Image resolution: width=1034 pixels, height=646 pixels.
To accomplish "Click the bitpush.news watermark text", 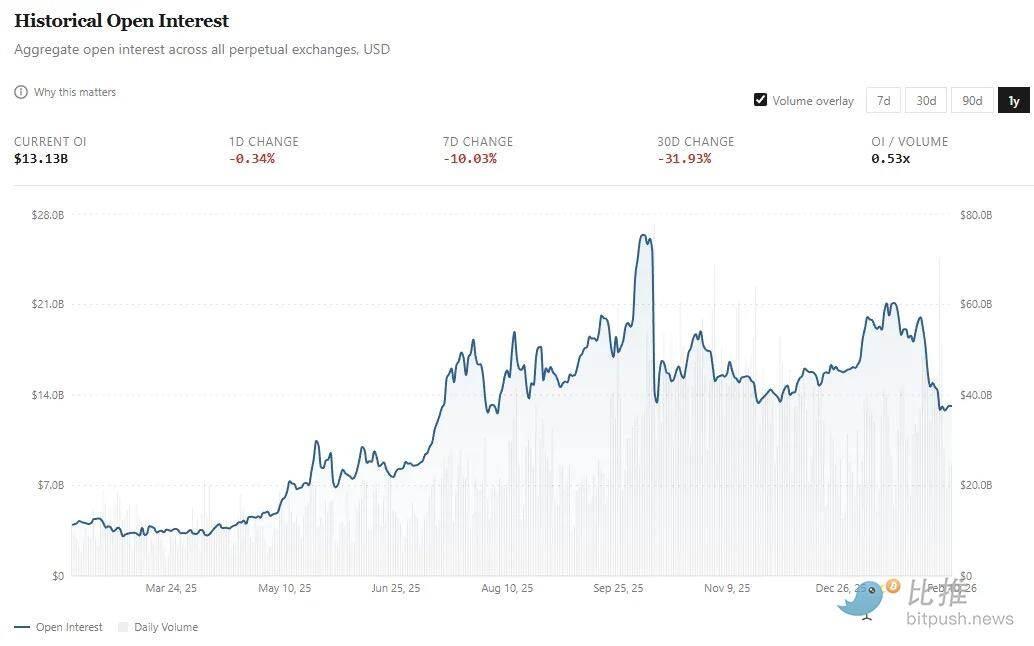I will click(x=959, y=619).
